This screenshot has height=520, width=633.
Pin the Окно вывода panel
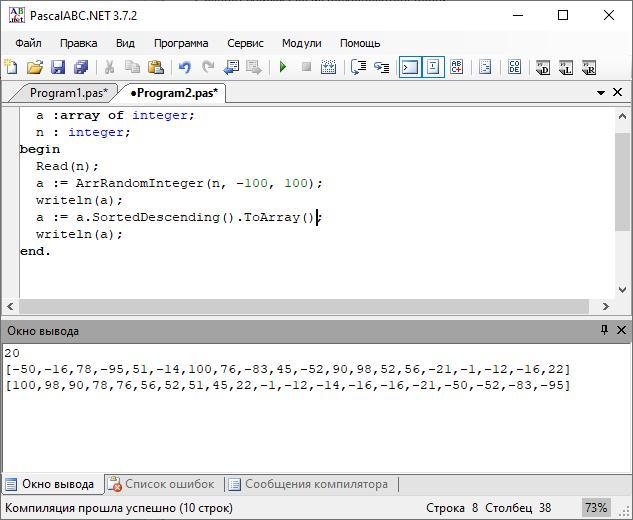(x=604, y=330)
